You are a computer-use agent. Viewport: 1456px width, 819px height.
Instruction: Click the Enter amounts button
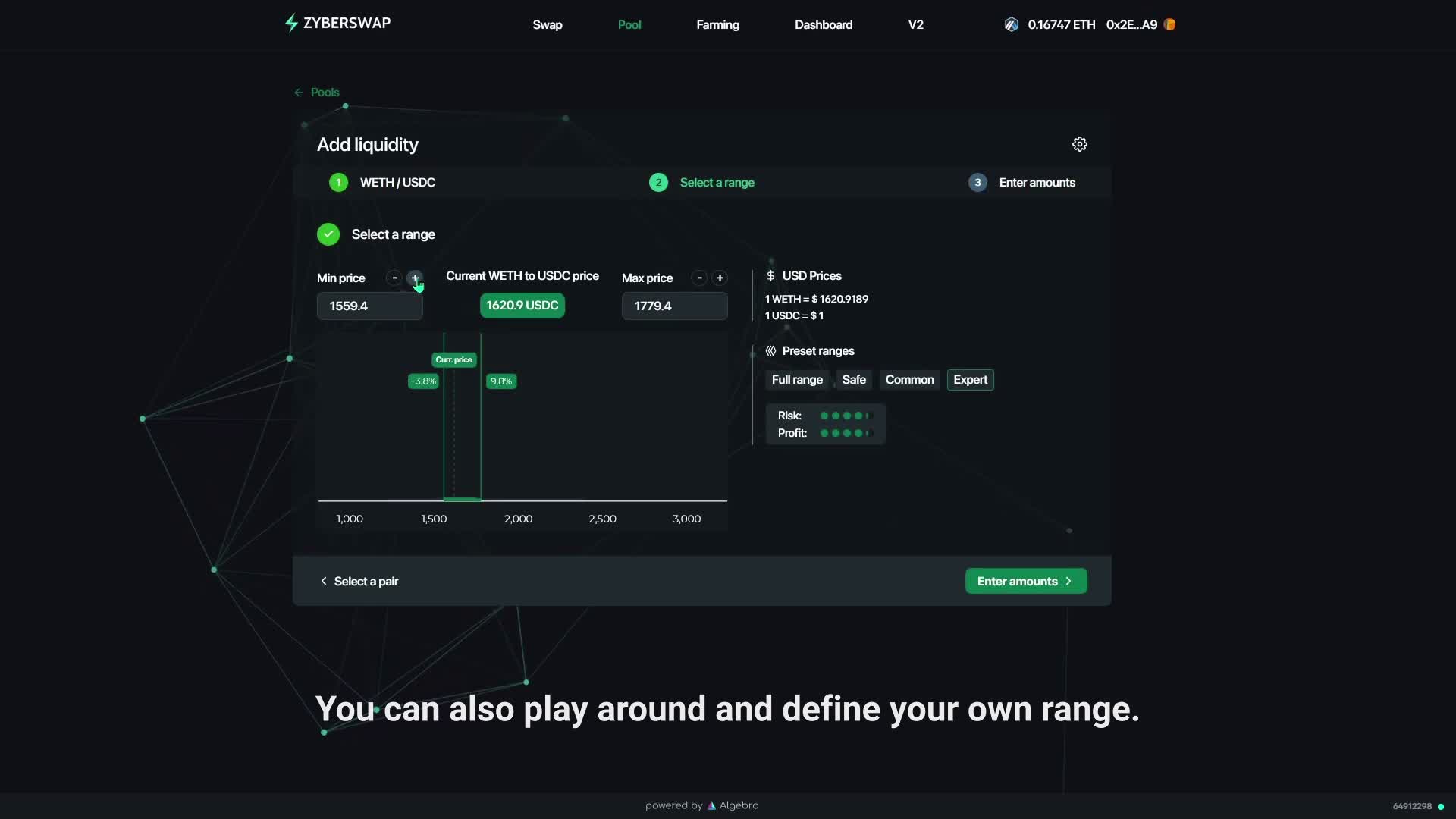click(x=1025, y=581)
